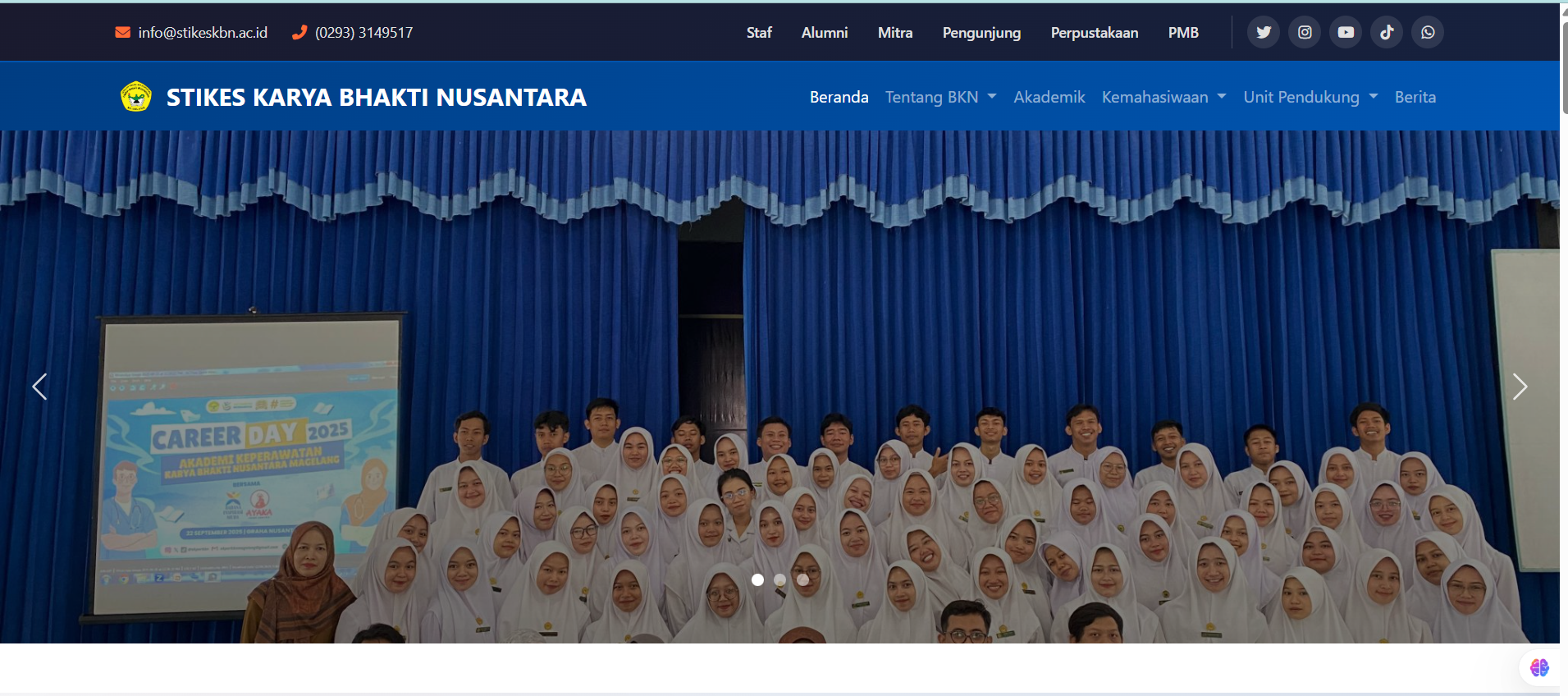
Task: Open the Berita menu item
Action: point(1415,97)
